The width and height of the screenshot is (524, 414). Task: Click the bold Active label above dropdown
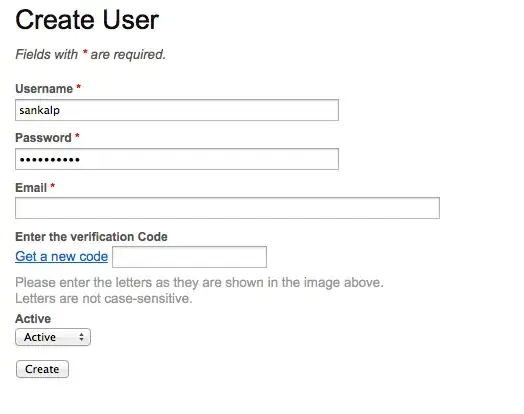click(x=33, y=319)
